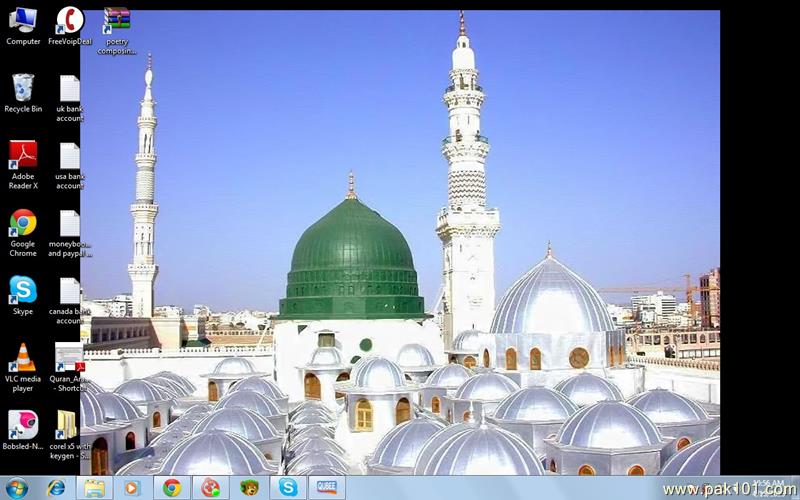This screenshot has height=500, width=800.
Task: Click the moneybookers and paypal file
Action: pyautogui.click(x=69, y=223)
